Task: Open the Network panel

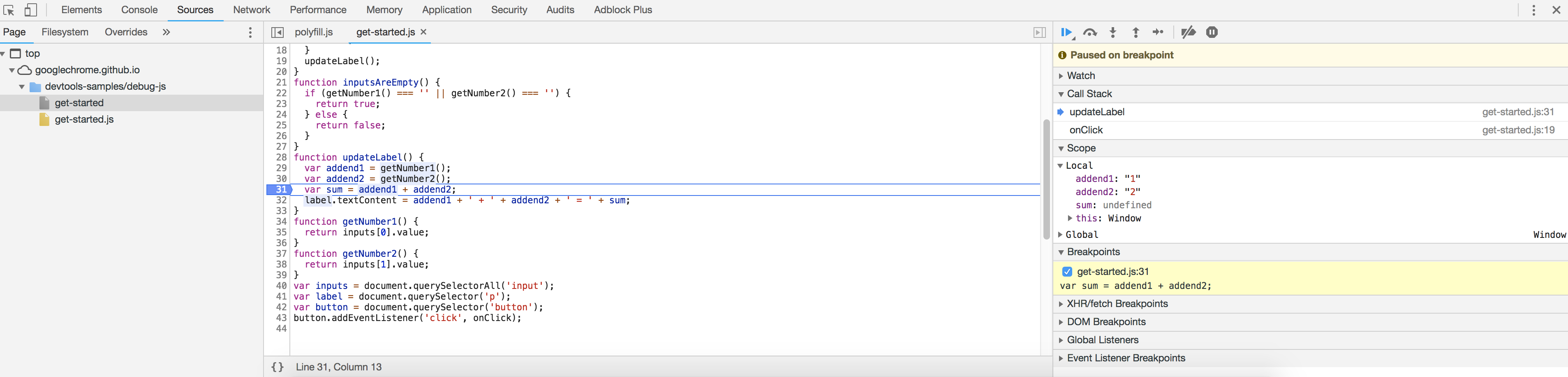Action: tap(251, 10)
